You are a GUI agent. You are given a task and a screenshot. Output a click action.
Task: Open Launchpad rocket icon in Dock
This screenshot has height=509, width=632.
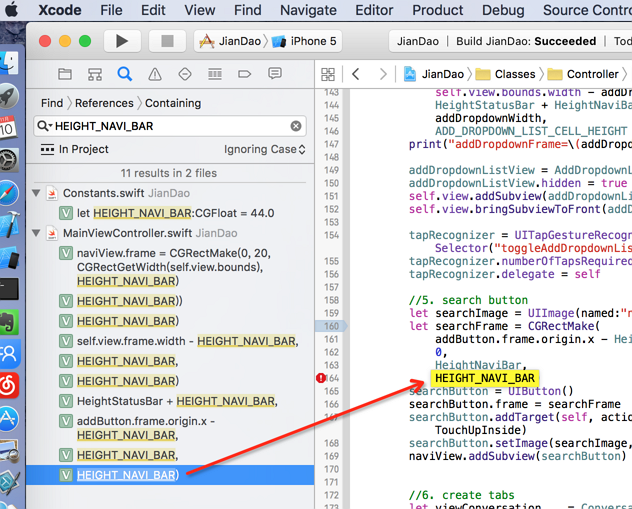(9, 96)
